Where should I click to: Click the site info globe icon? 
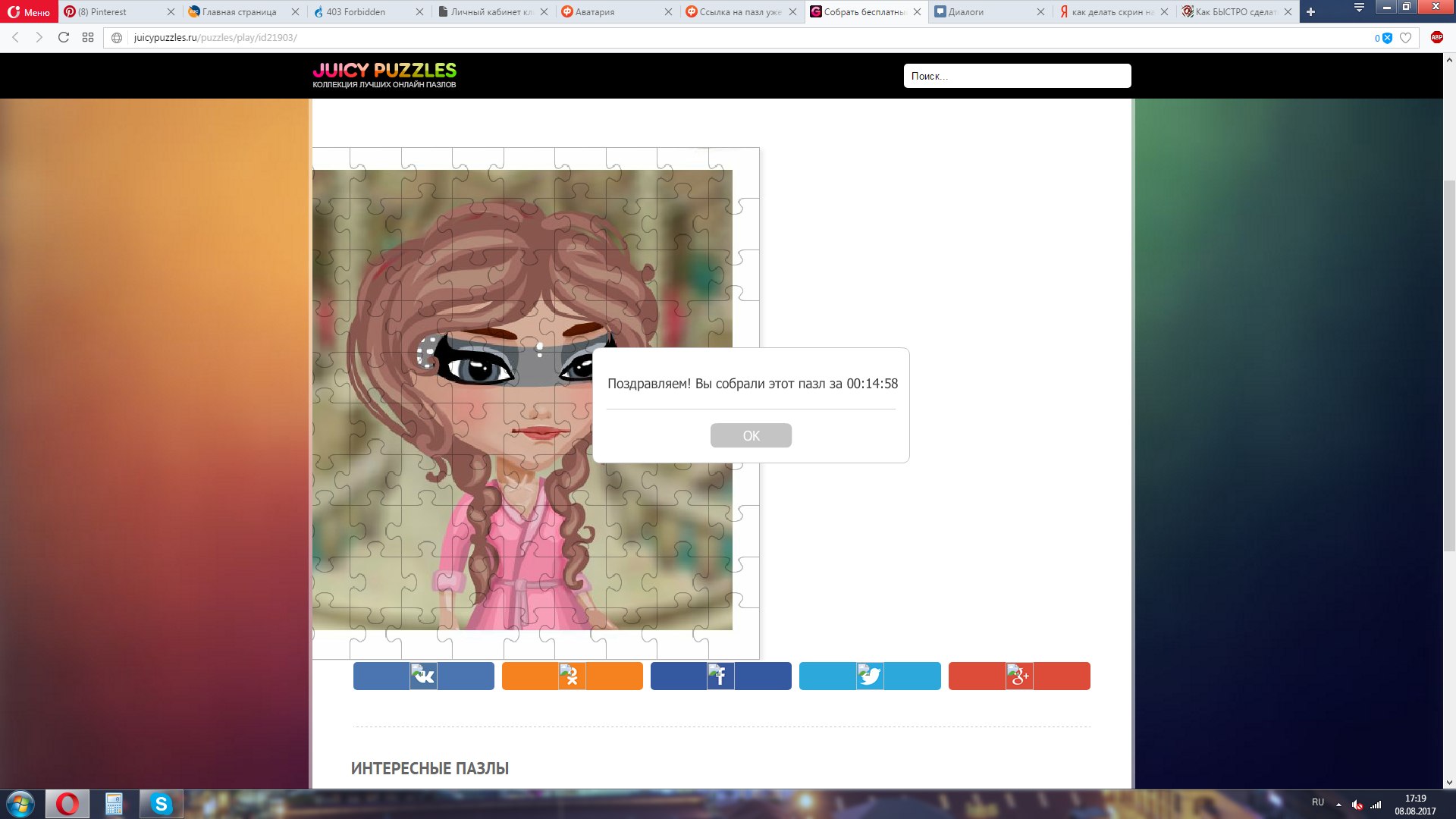pos(117,38)
